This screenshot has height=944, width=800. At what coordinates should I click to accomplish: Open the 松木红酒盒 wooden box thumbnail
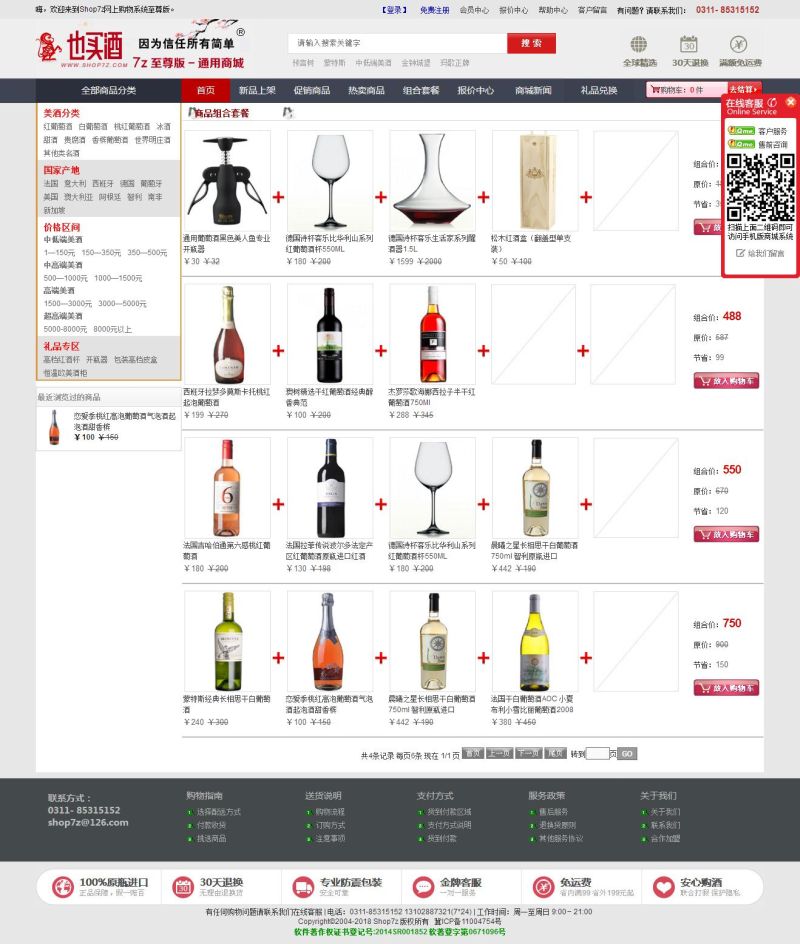click(x=535, y=181)
